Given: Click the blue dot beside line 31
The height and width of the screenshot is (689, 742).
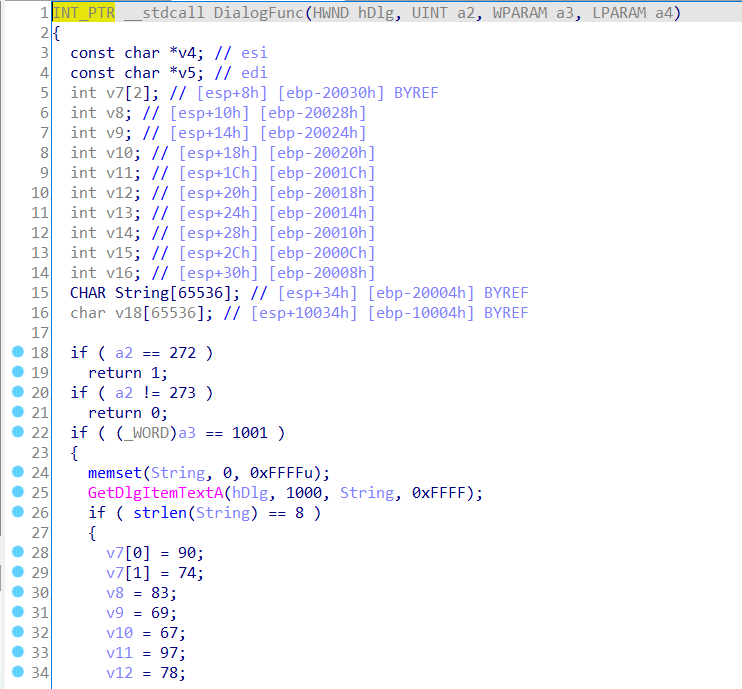Looking at the screenshot, I should (17, 612).
